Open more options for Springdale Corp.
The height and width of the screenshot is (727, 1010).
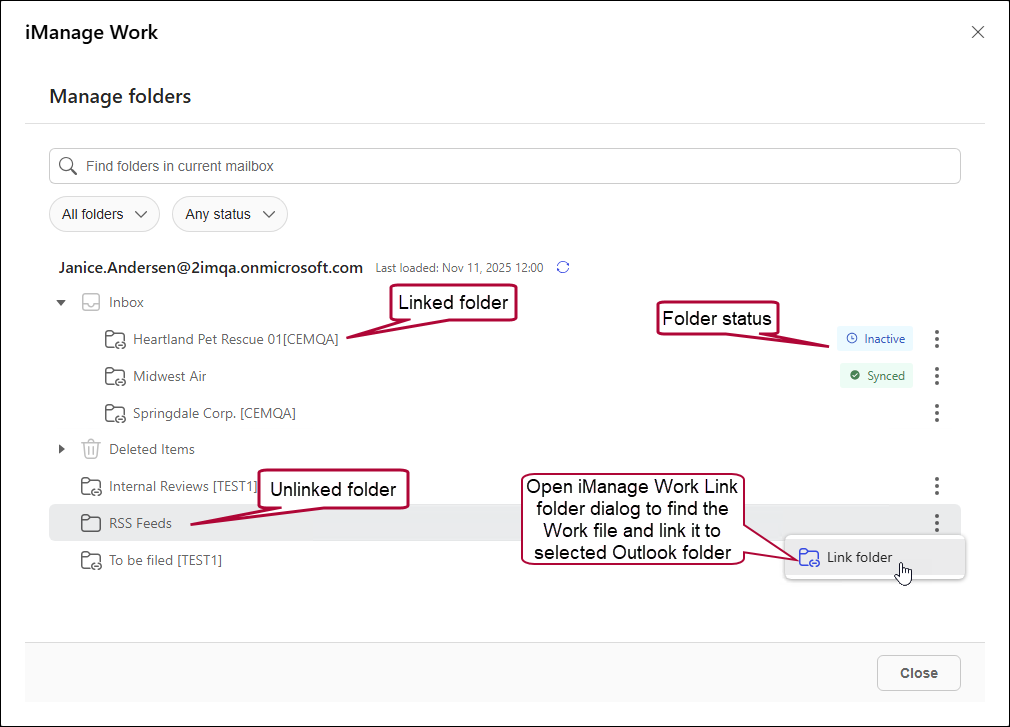[x=936, y=413]
